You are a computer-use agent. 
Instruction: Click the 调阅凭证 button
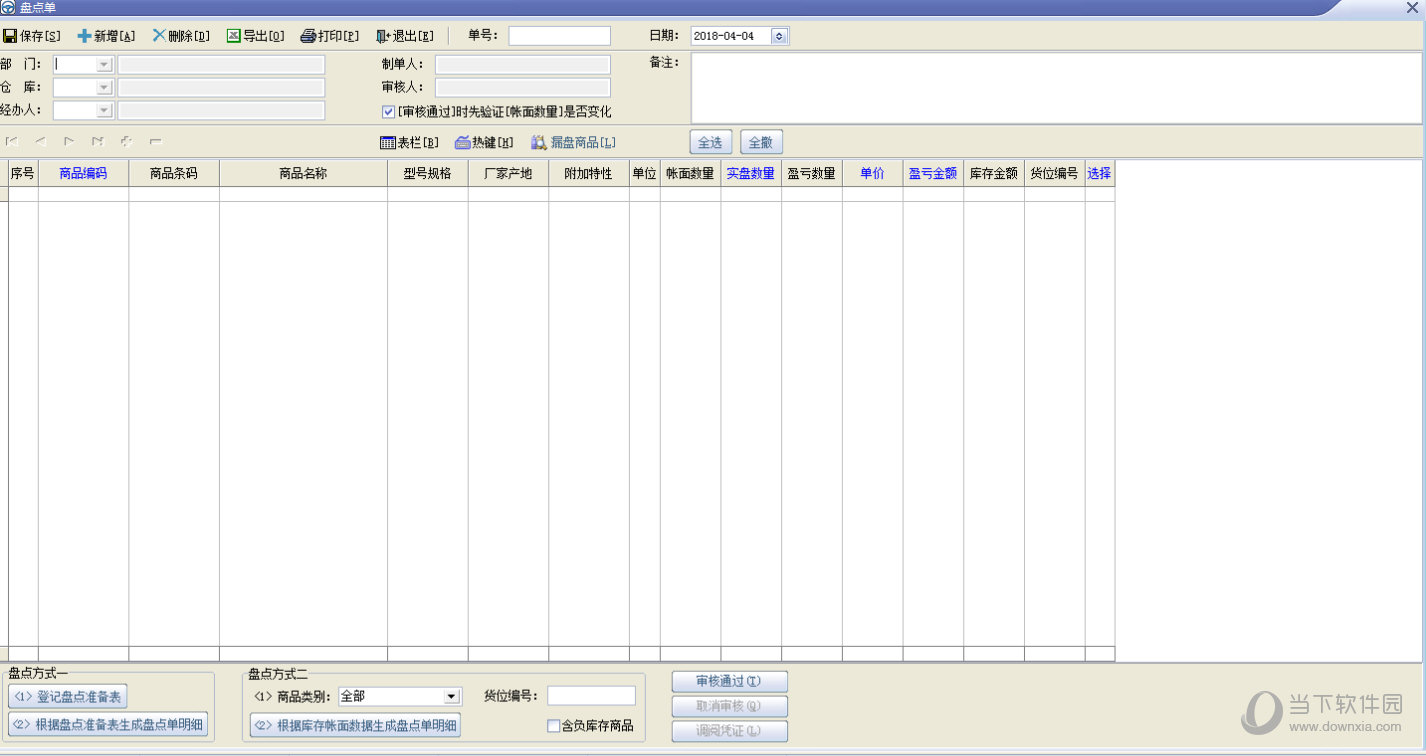pyautogui.click(x=730, y=731)
